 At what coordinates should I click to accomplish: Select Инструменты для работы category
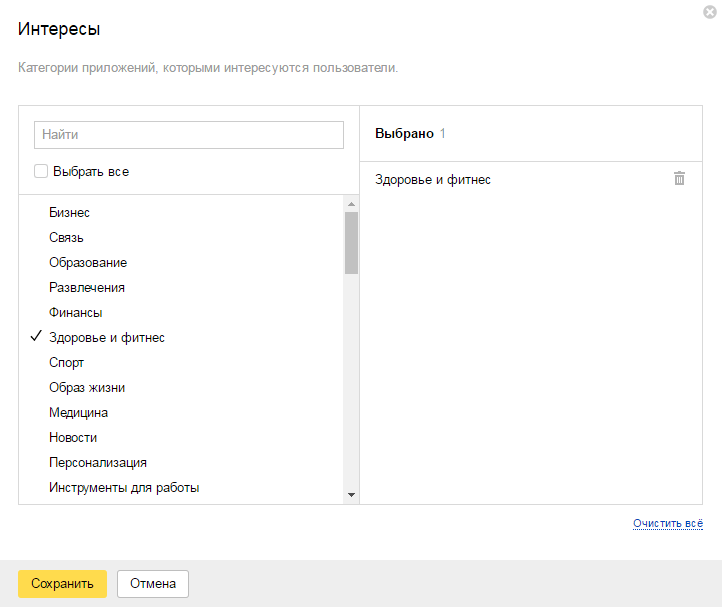124,488
